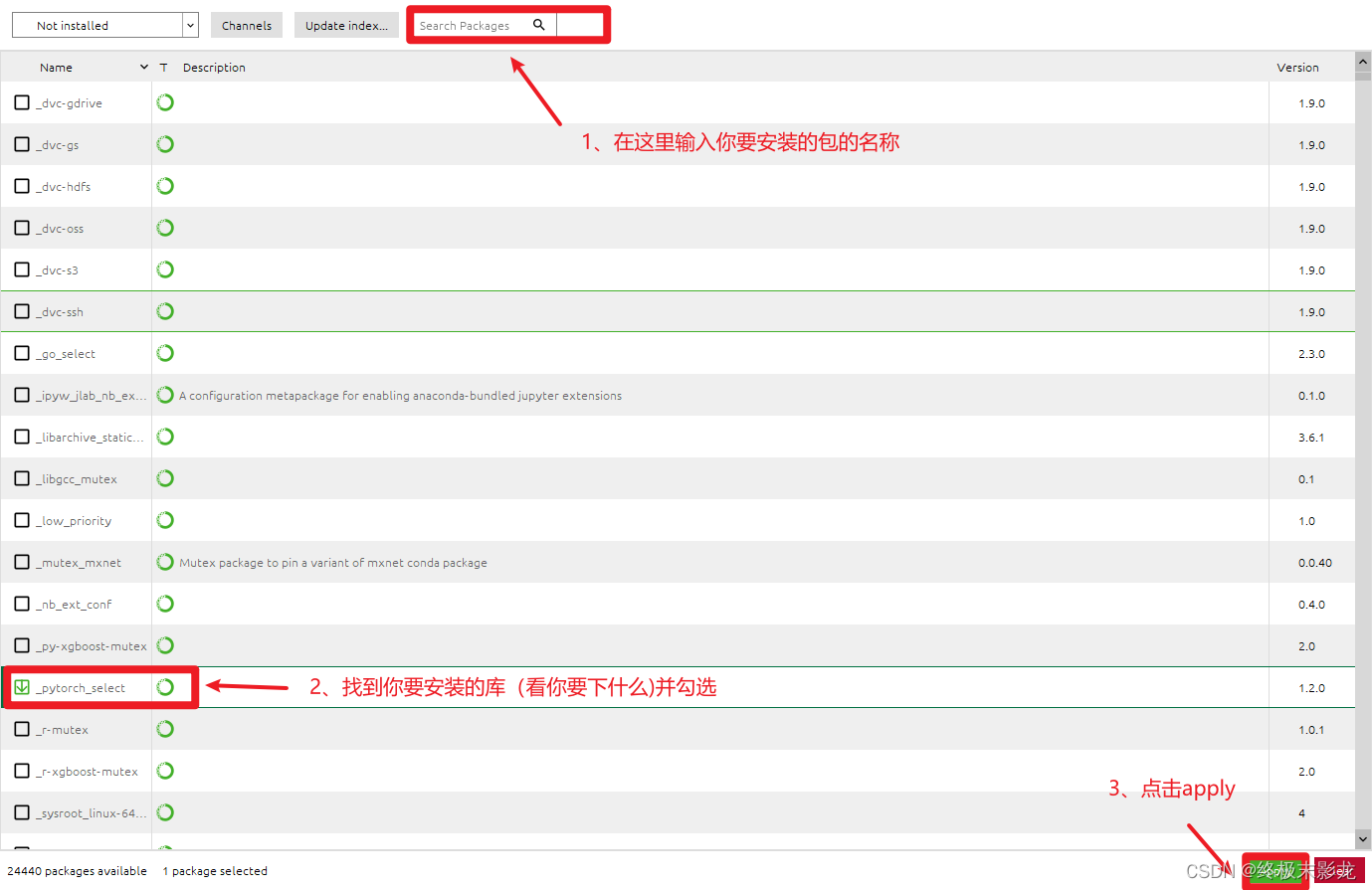
Task: Open the Name column sort dropdown arrow
Action: point(144,67)
